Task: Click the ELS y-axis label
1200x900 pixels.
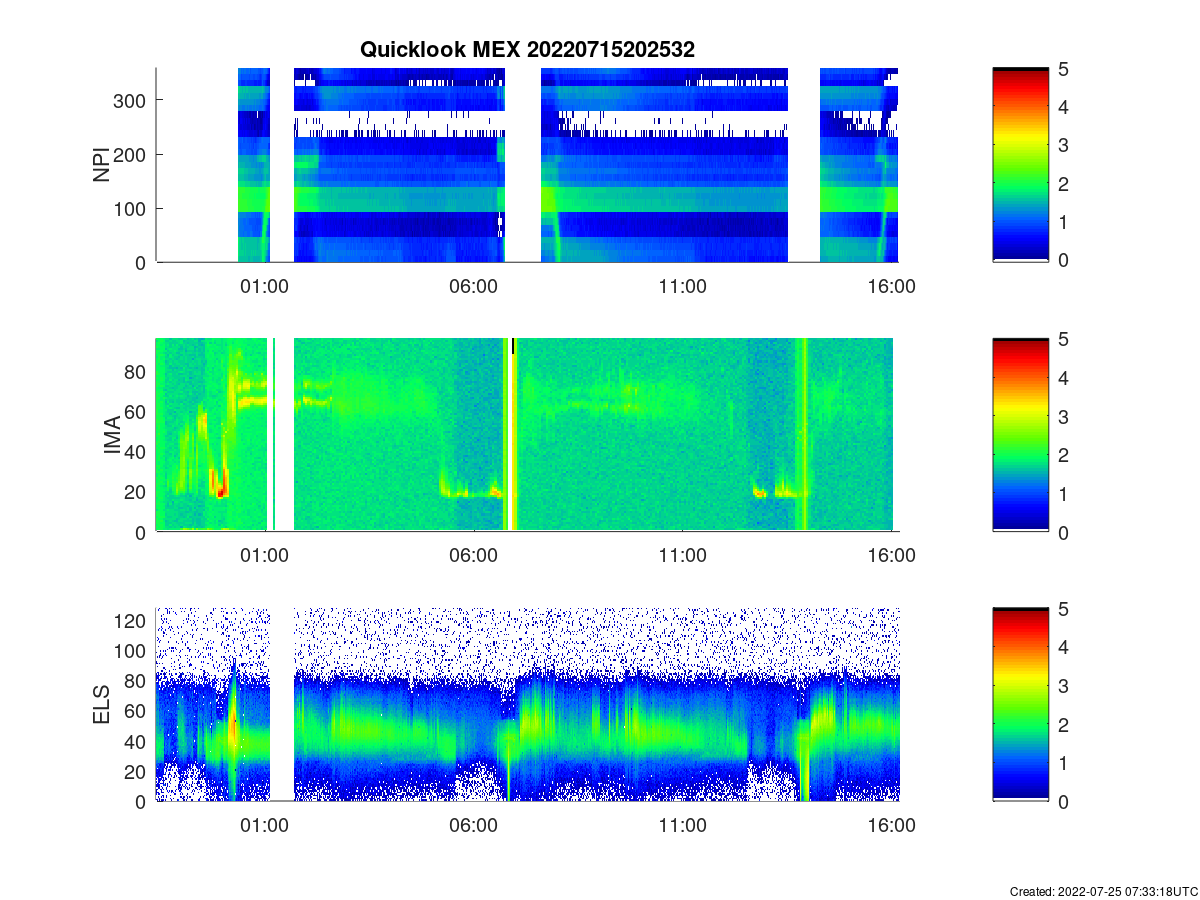Action: pos(102,704)
